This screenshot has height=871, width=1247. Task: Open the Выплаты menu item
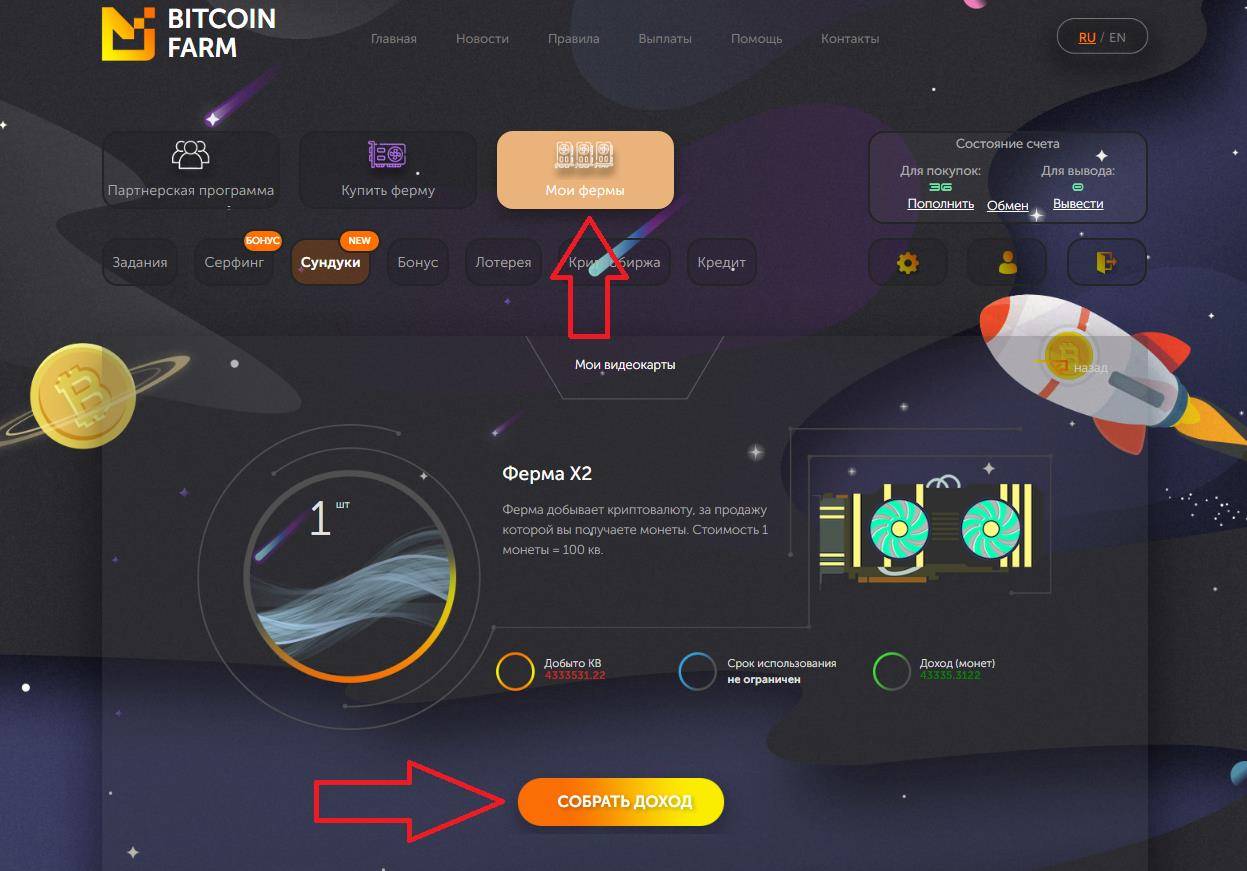point(665,39)
